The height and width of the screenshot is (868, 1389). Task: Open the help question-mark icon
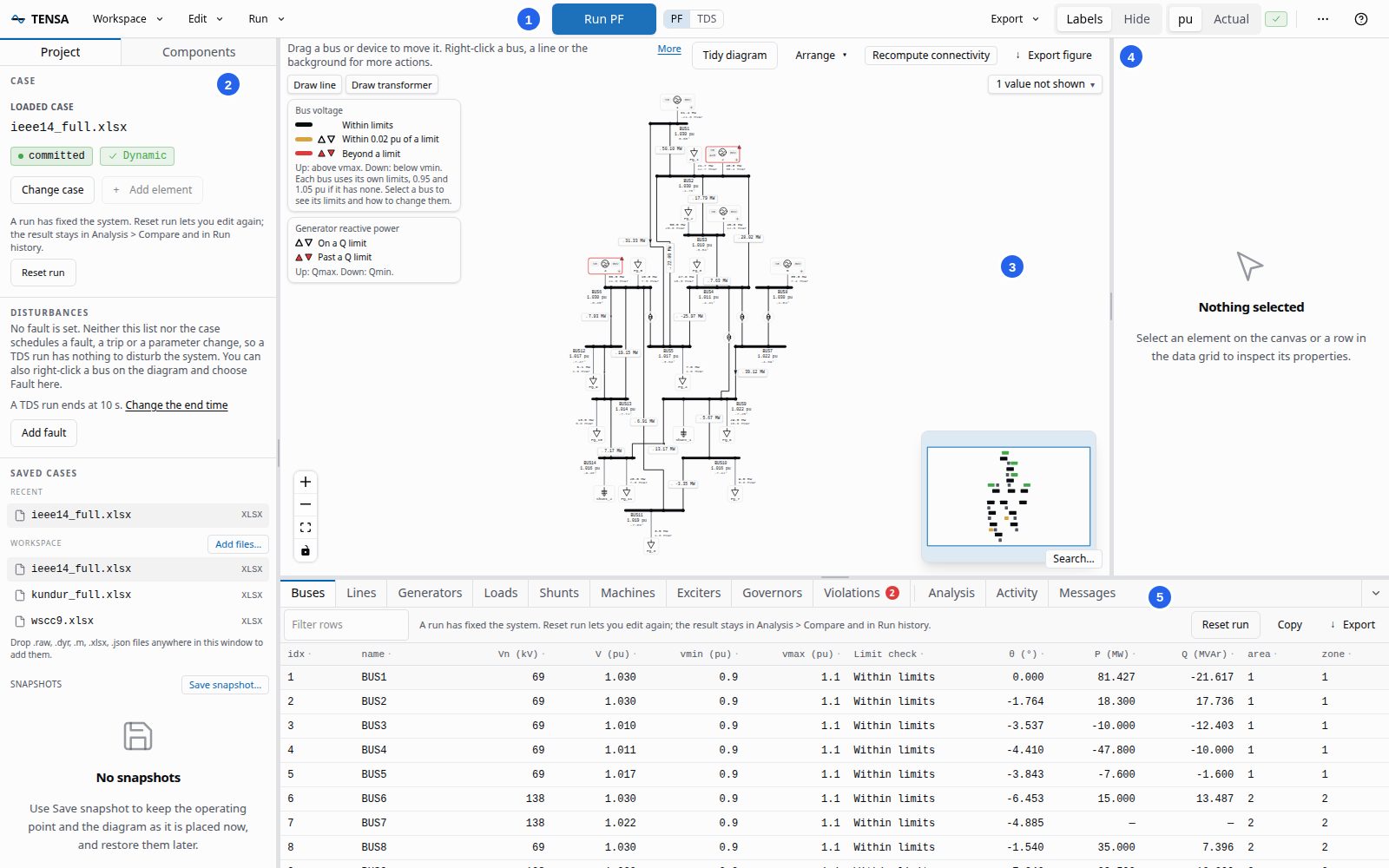coord(1361,19)
